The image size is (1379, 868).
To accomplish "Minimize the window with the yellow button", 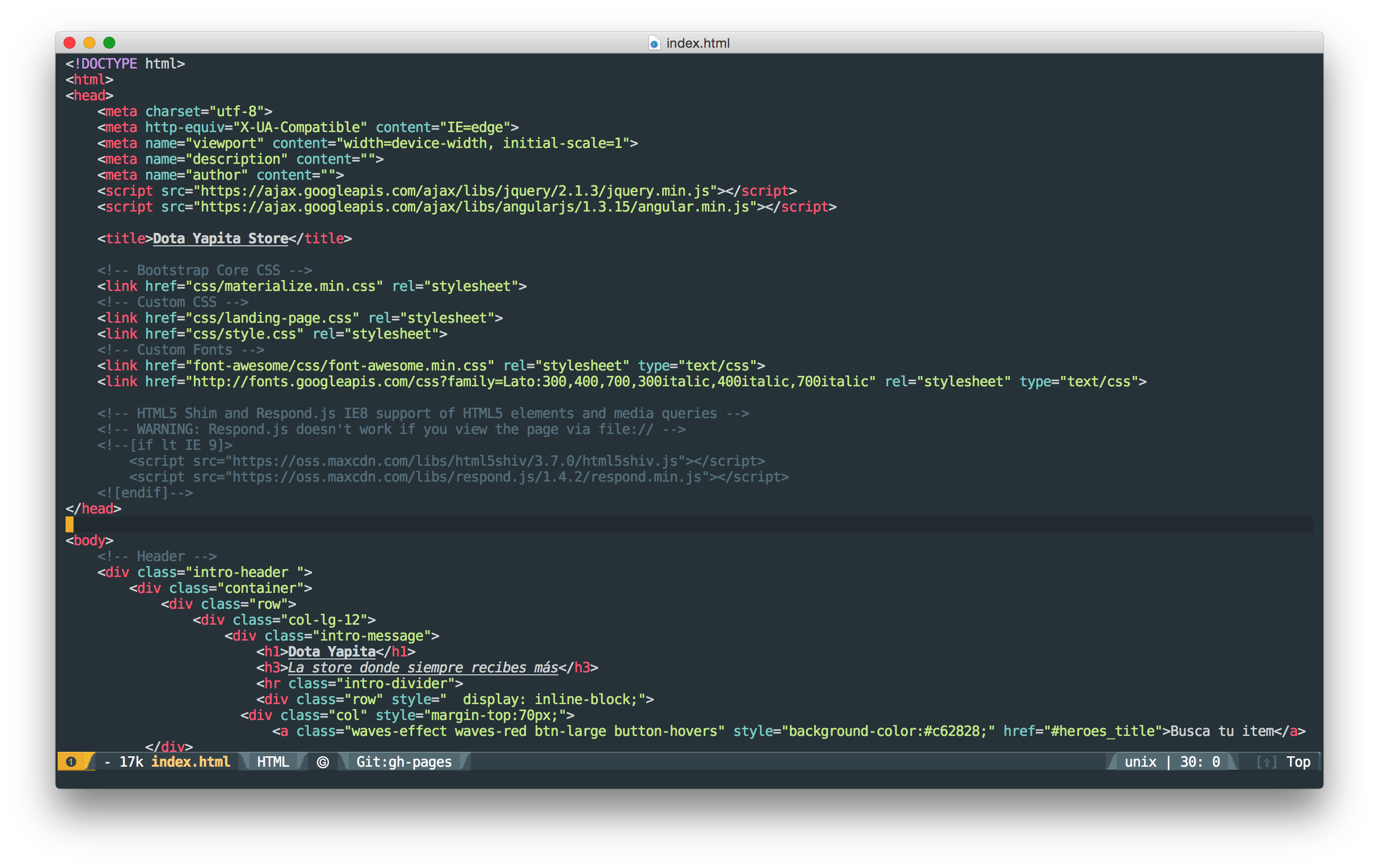I will pyautogui.click(x=89, y=42).
